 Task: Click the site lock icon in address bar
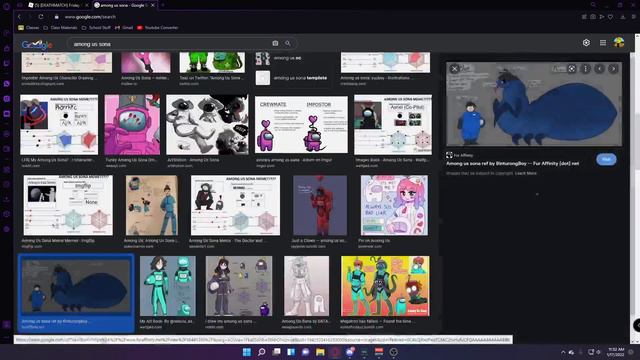[x=57, y=17]
